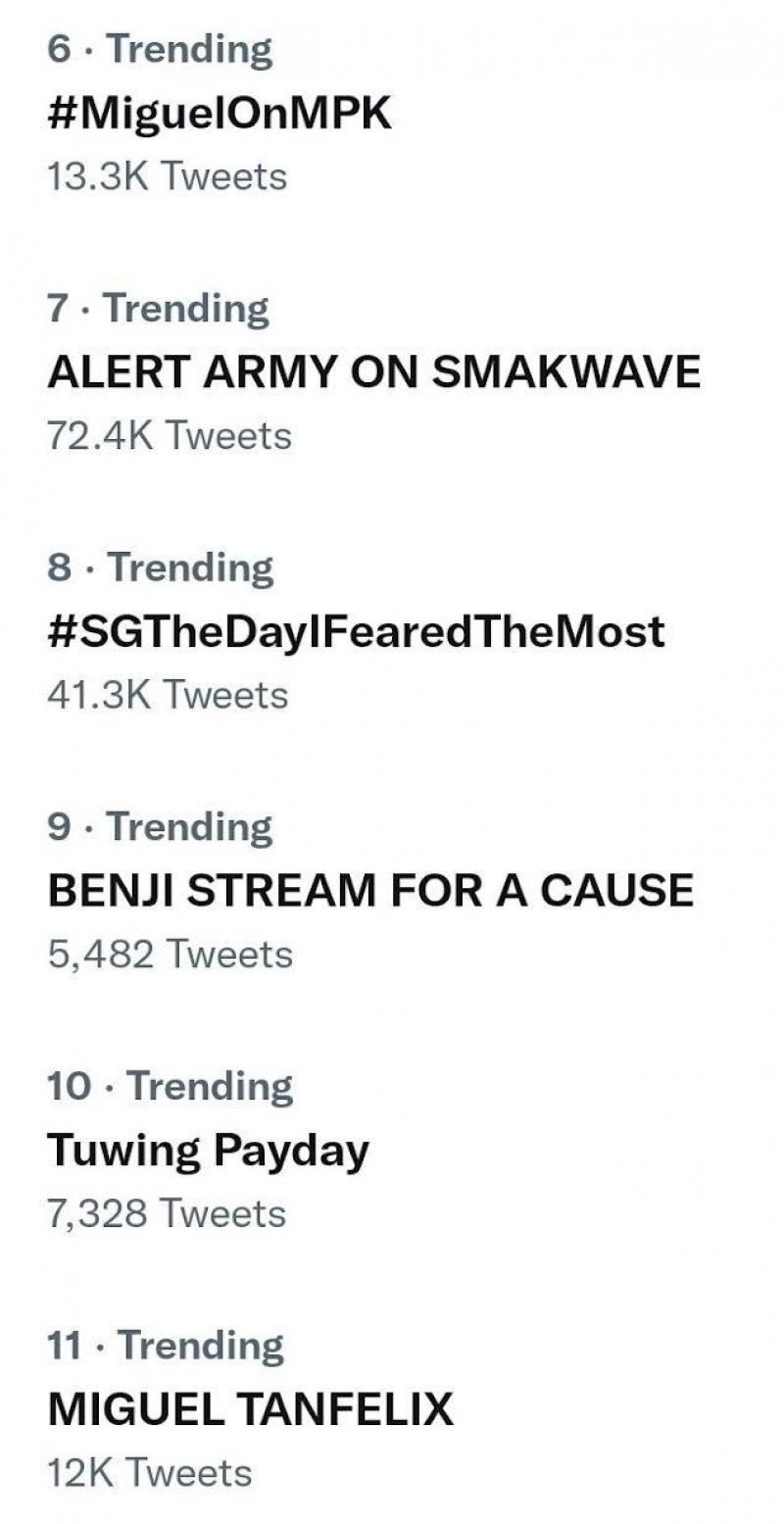Click the word SMAKWAVE in trend seven
This screenshot has width=784, height=1524.
(x=566, y=372)
